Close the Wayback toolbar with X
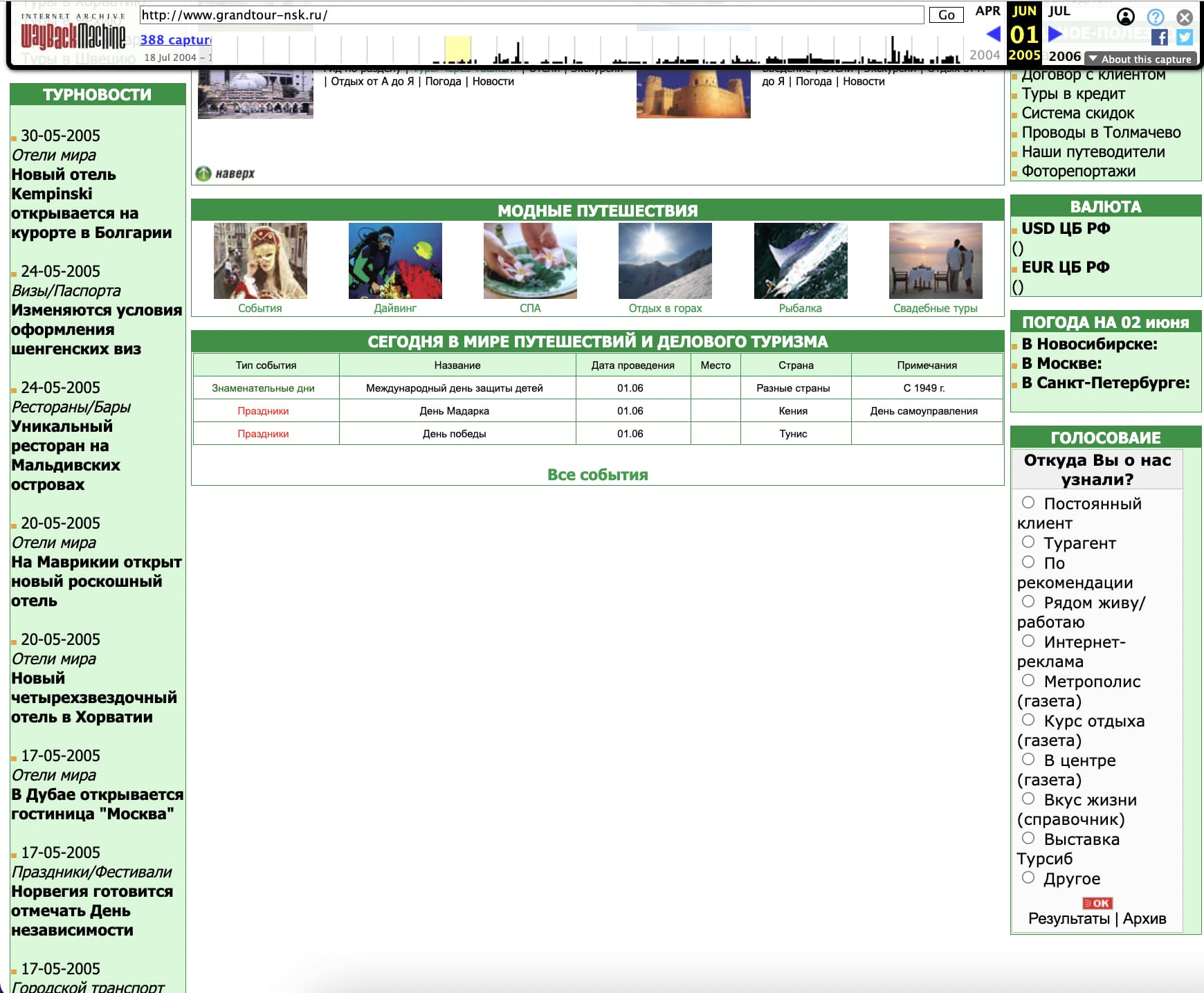This screenshot has width=1204, height=993. tap(1185, 17)
